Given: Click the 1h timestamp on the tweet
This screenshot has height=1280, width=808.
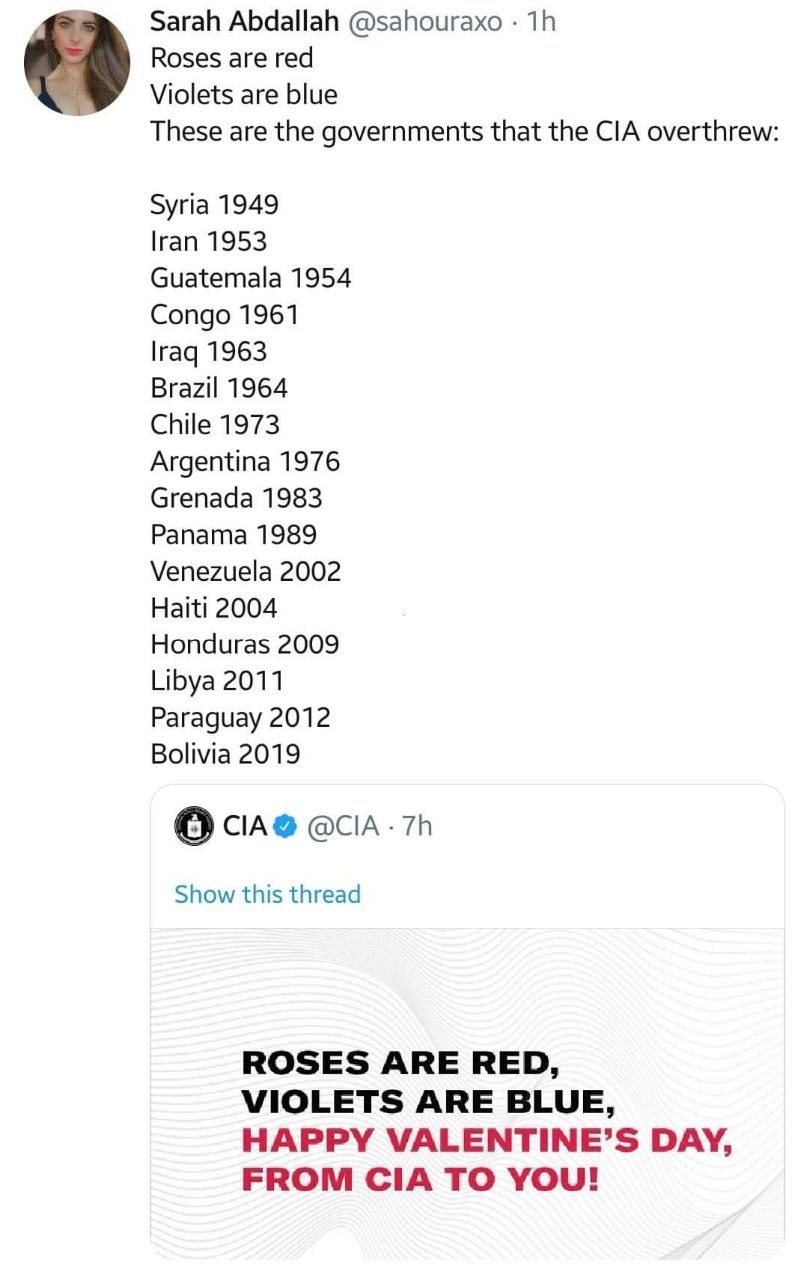Looking at the screenshot, I should 541,22.
